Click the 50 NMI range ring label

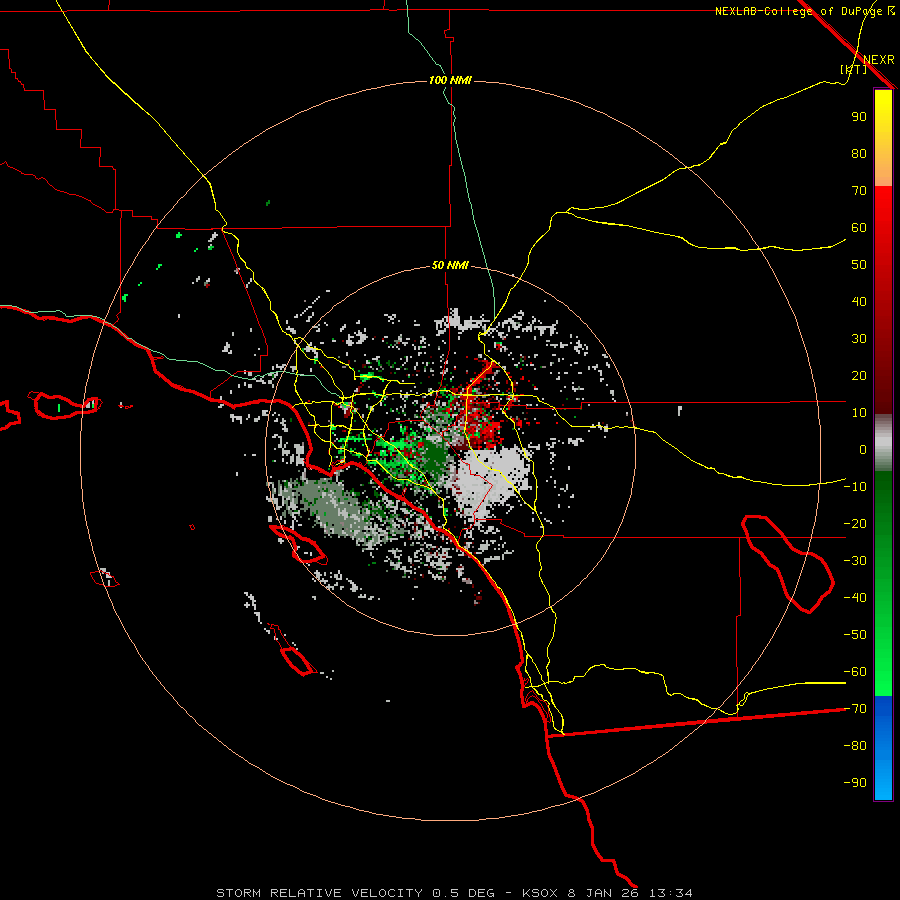450,265
